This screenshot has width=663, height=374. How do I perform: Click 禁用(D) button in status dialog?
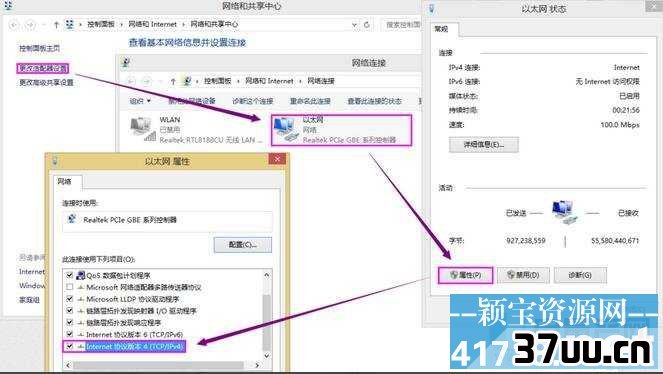point(523,275)
